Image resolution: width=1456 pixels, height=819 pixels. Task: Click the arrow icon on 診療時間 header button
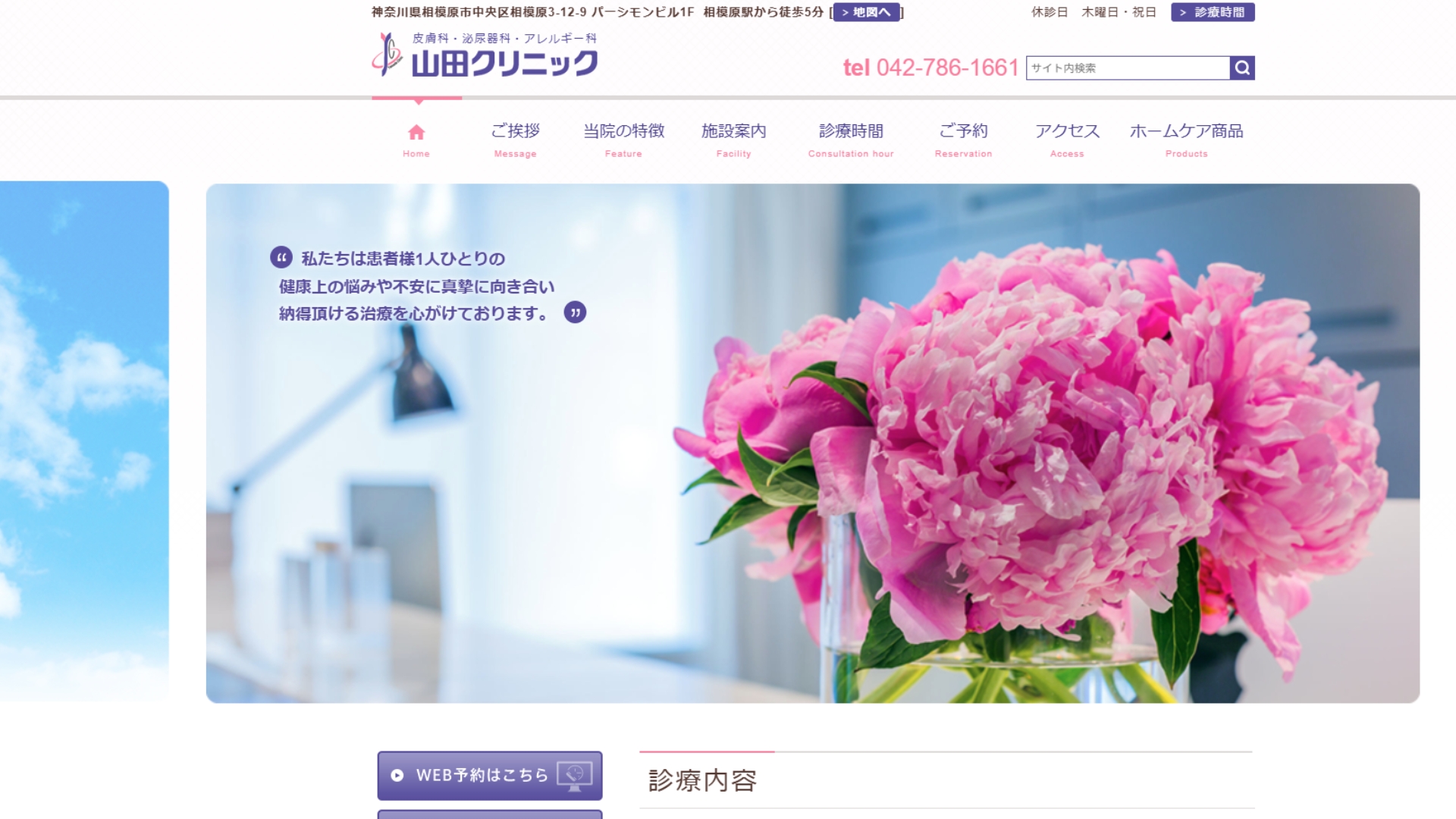pos(1183,12)
